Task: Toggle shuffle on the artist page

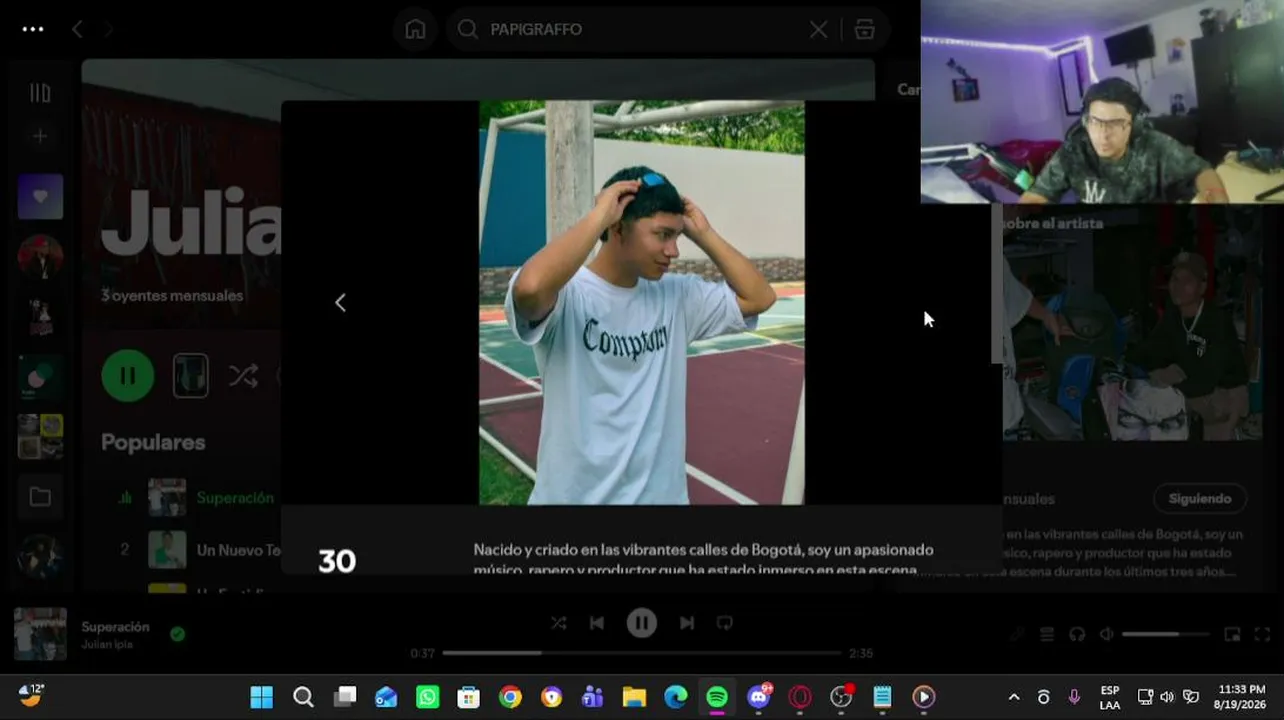Action: pyautogui.click(x=243, y=376)
